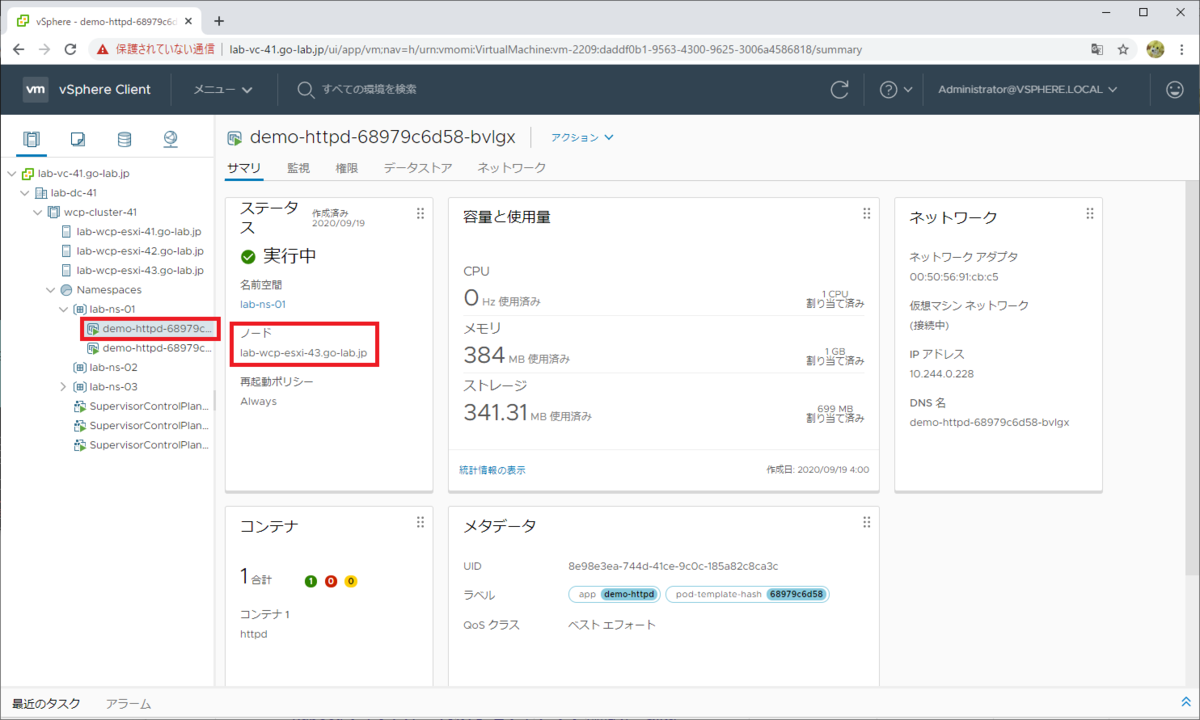Click the vSphere Client vm logo
1200x720 pixels.
36,89
